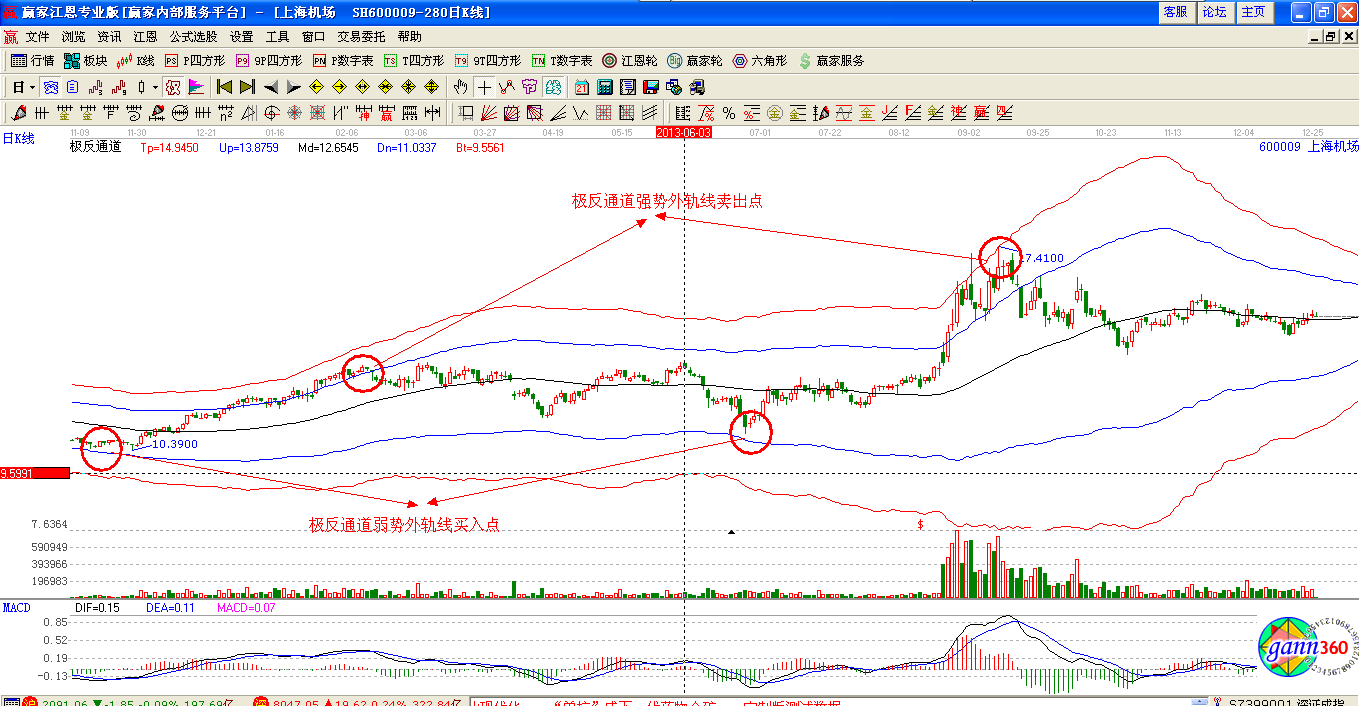The height and width of the screenshot is (706, 1359).
Task: Toggle the crosshair cursor tool
Action: [x=484, y=87]
